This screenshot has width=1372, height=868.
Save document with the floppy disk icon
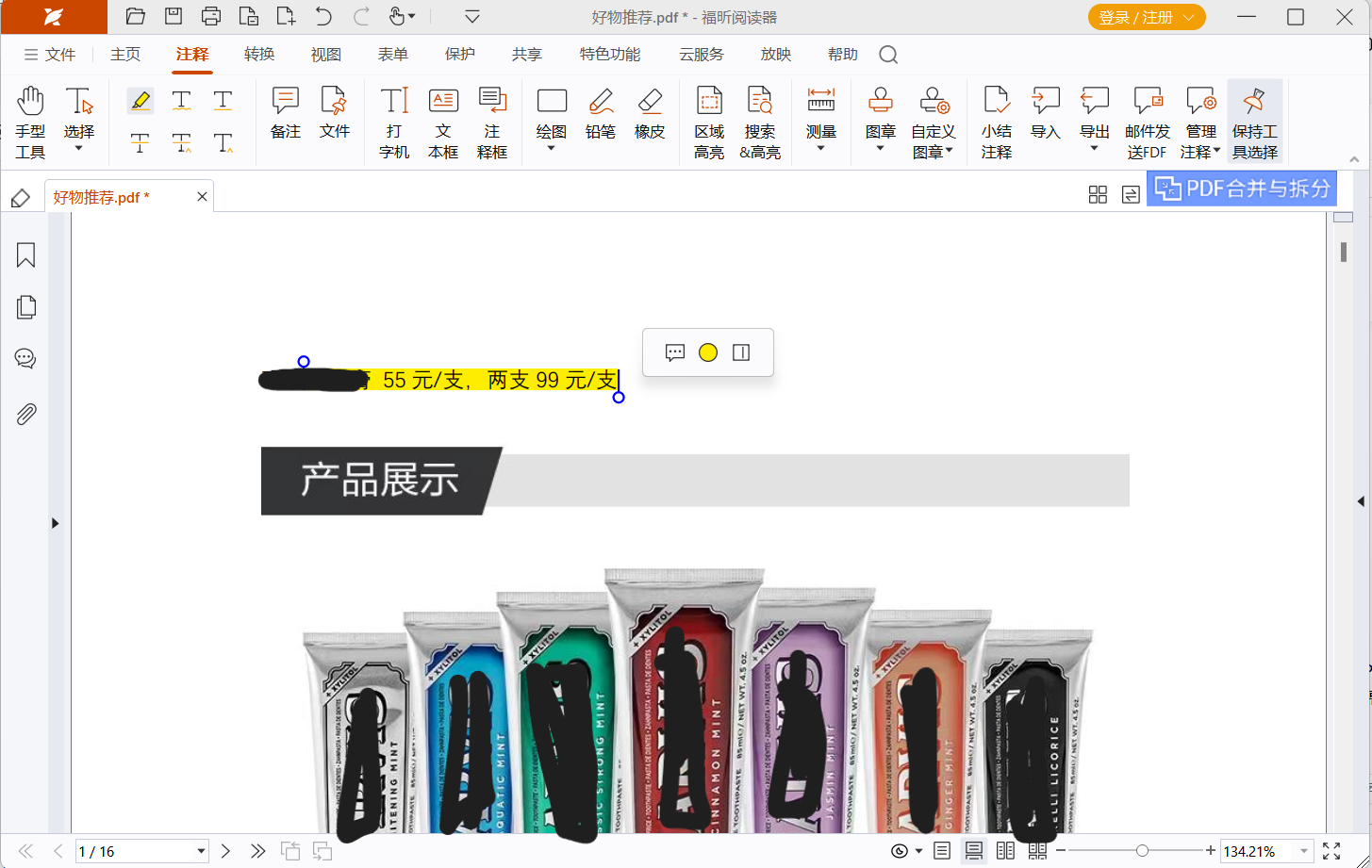tap(174, 16)
